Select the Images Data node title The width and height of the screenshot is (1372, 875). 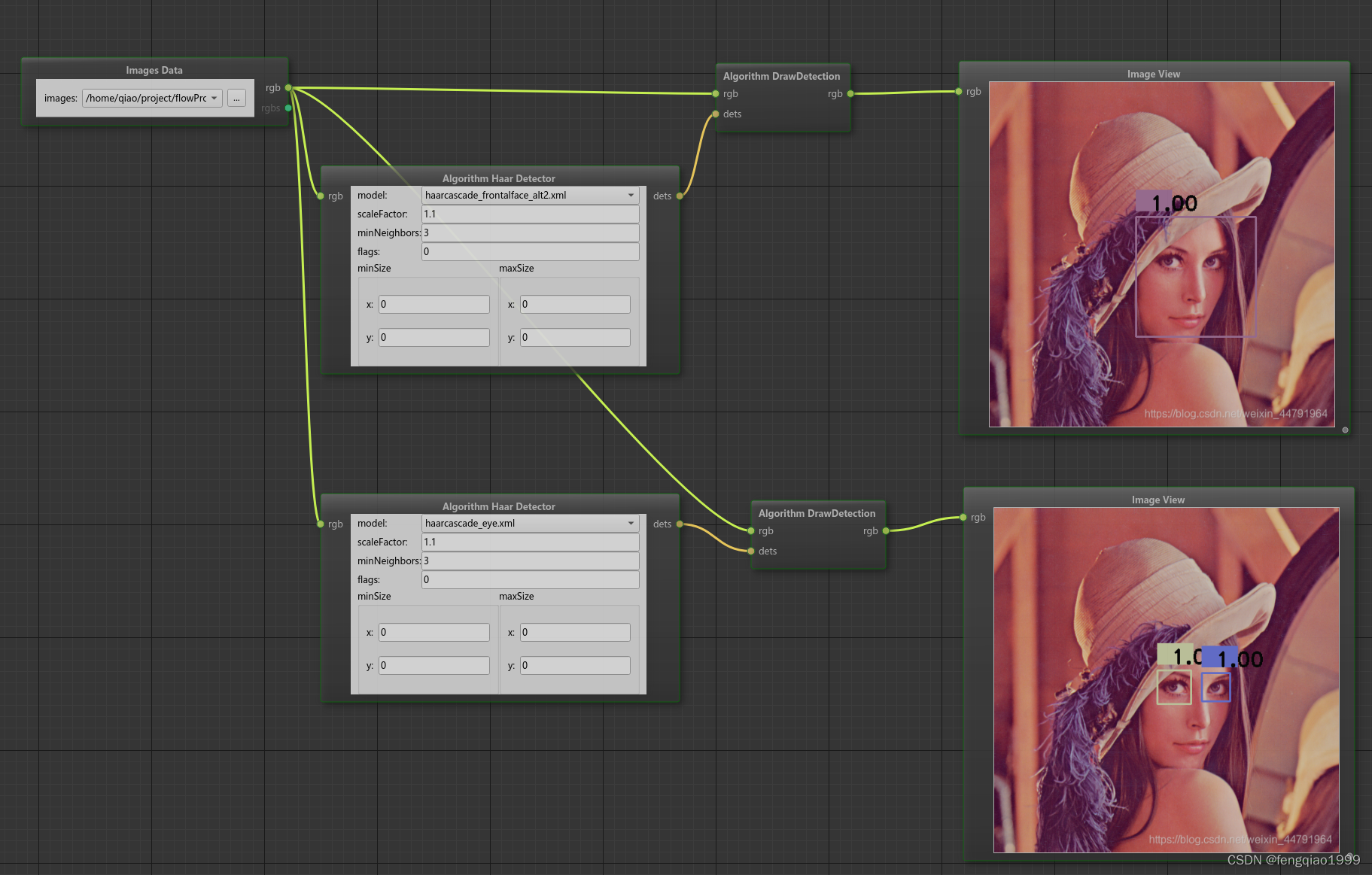[x=154, y=70]
